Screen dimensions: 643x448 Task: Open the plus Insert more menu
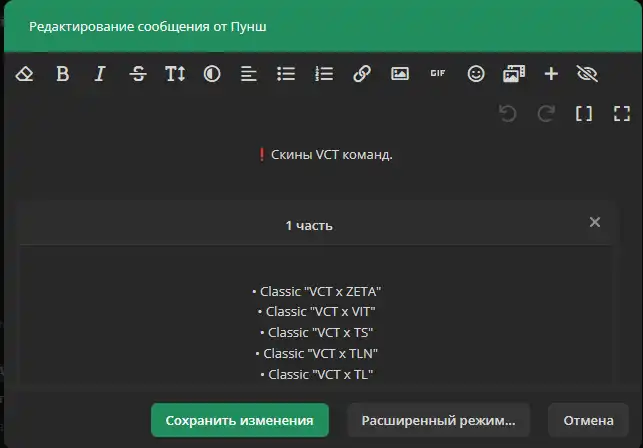(x=551, y=74)
